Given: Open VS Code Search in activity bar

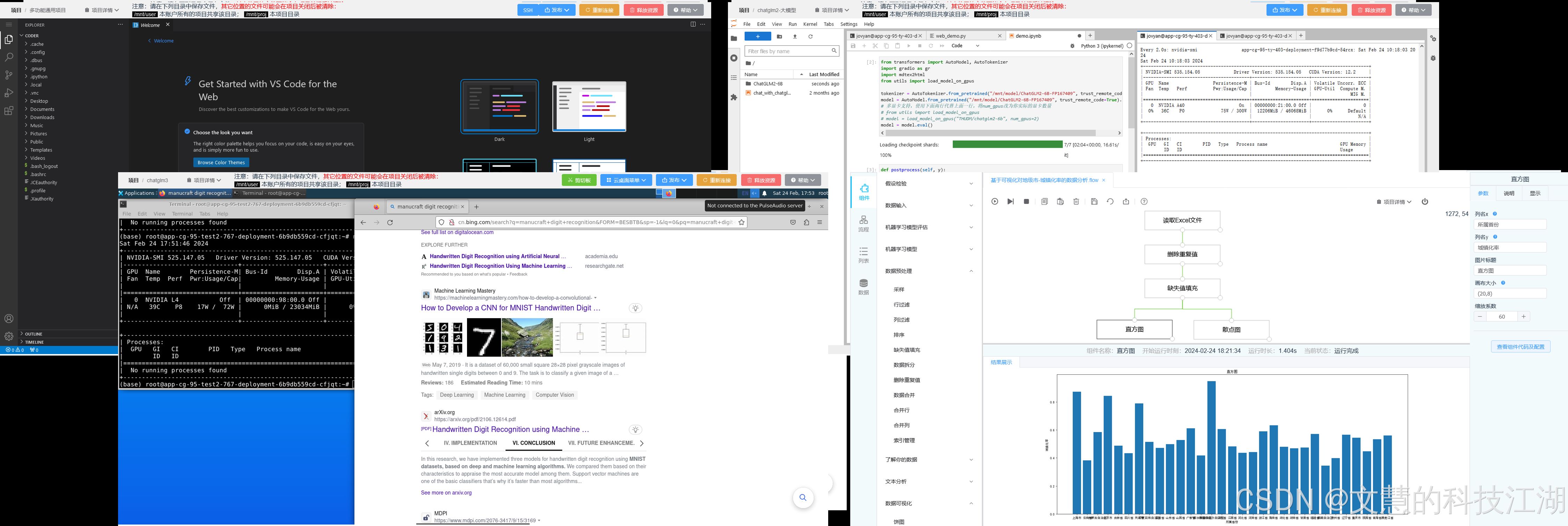Looking at the screenshot, I should tap(8, 57).
